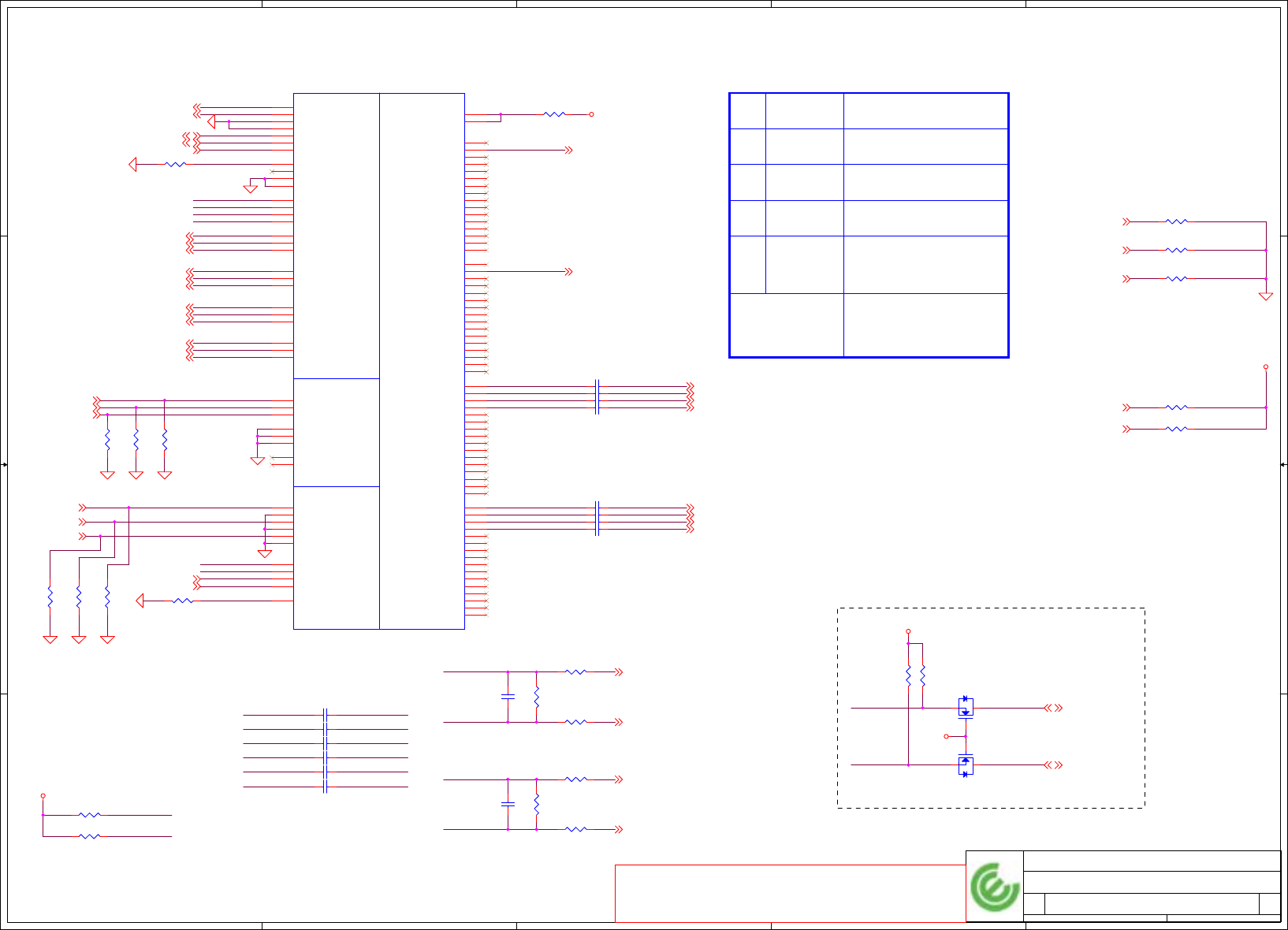Click the bottom large cell of blue table
1288x930 pixels.
click(x=926, y=325)
